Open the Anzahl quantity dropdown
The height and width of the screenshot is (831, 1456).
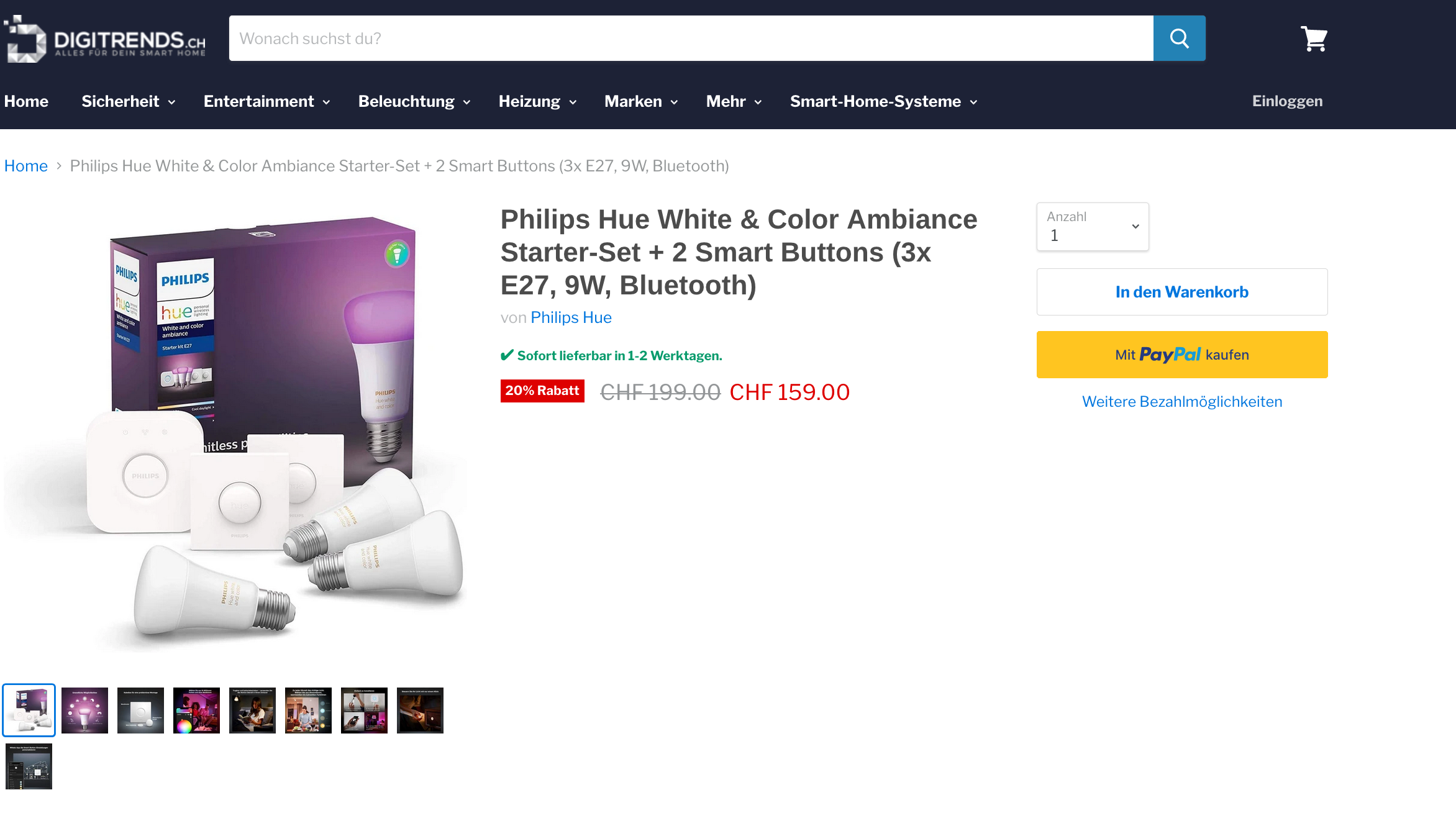[1092, 227]
